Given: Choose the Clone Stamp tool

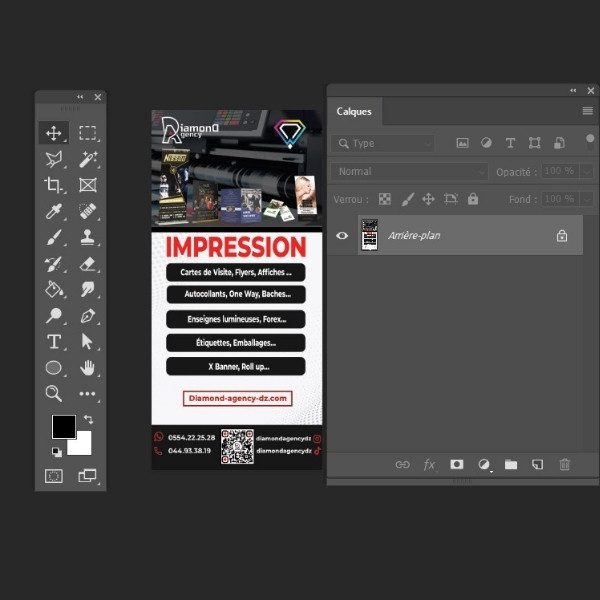Looking at the screenshot, I should 88,237.
